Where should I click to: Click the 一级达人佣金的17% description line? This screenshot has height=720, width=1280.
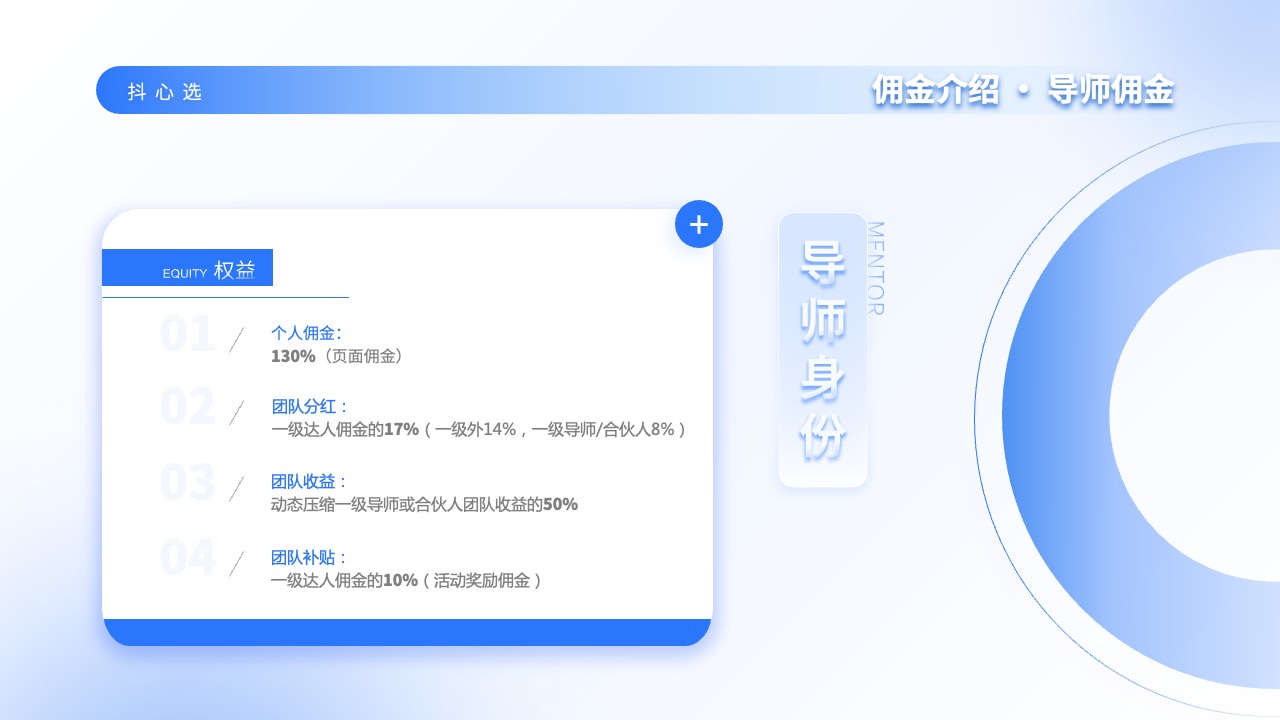click(x=479, y=430)
